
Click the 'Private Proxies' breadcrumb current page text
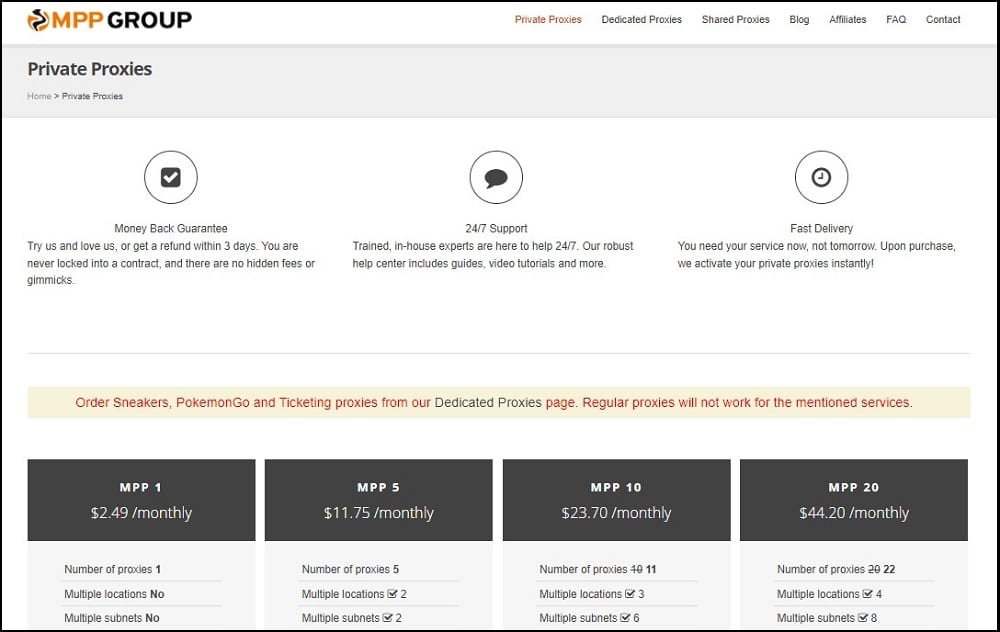[x=92, y=96]
